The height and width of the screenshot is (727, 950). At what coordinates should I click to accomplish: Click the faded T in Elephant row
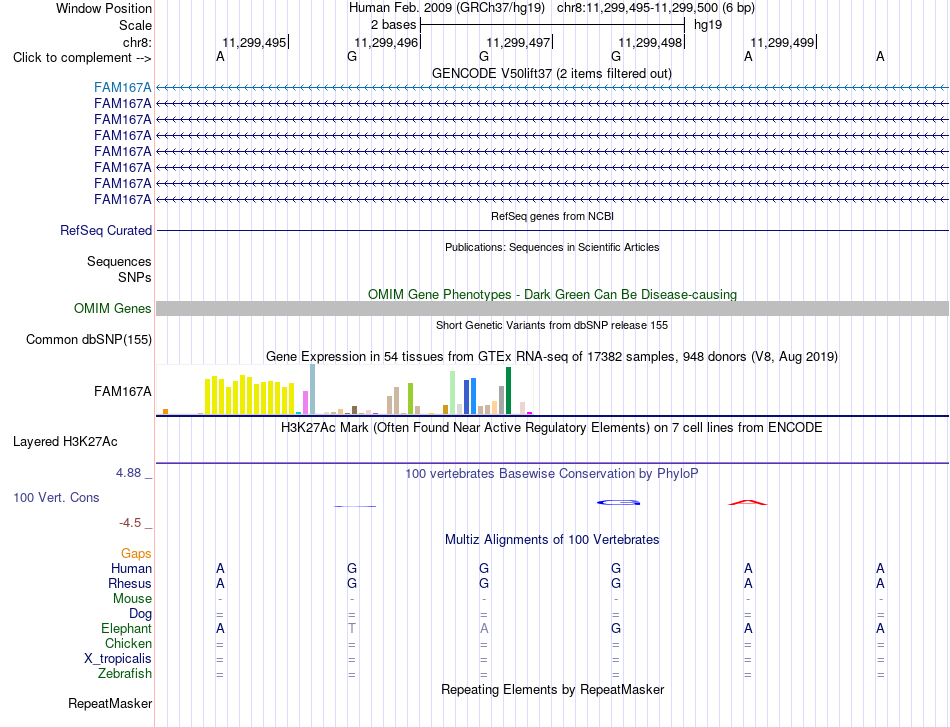coord(351,628)
